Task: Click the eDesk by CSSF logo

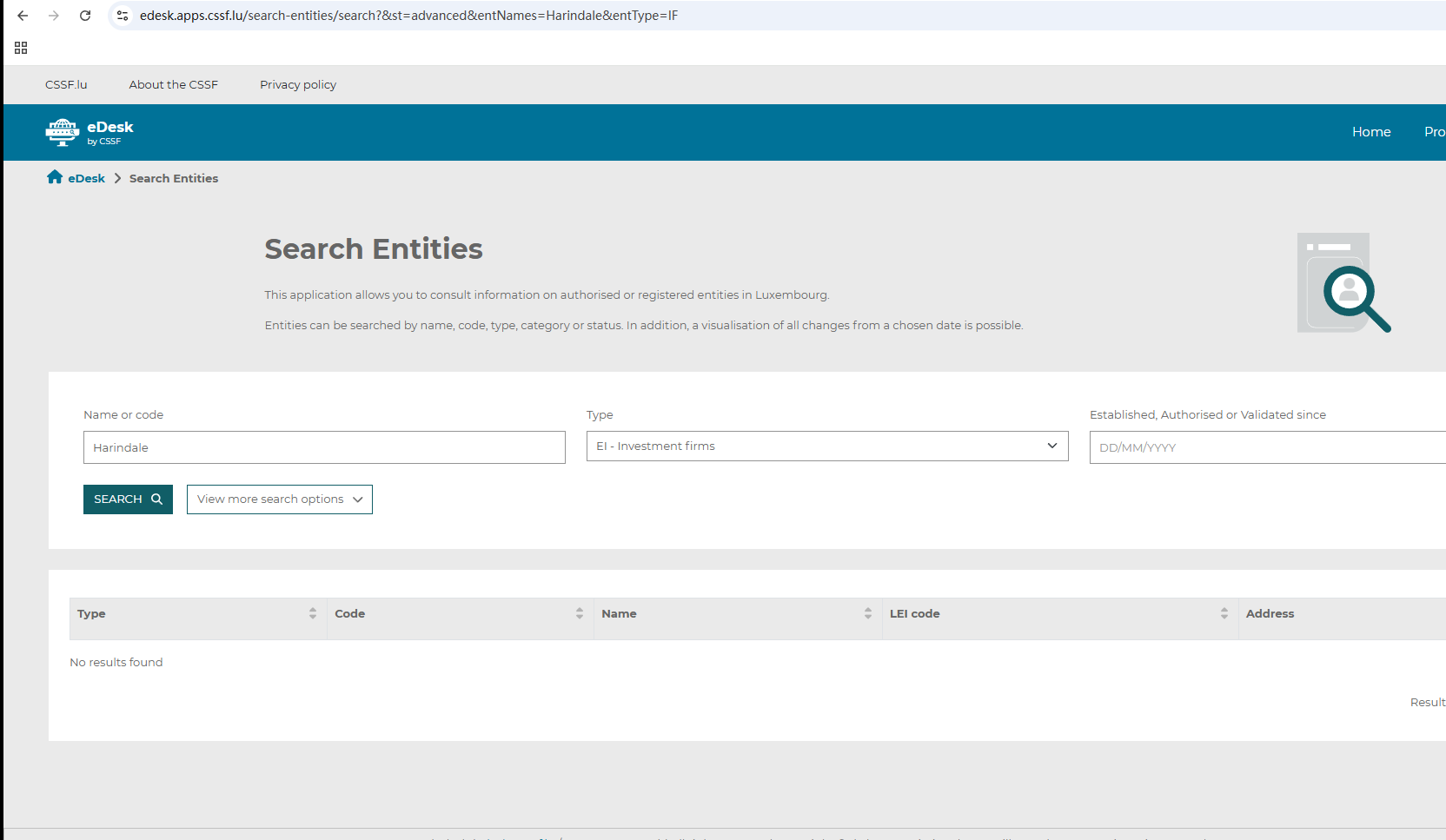Action: point(90,132)
